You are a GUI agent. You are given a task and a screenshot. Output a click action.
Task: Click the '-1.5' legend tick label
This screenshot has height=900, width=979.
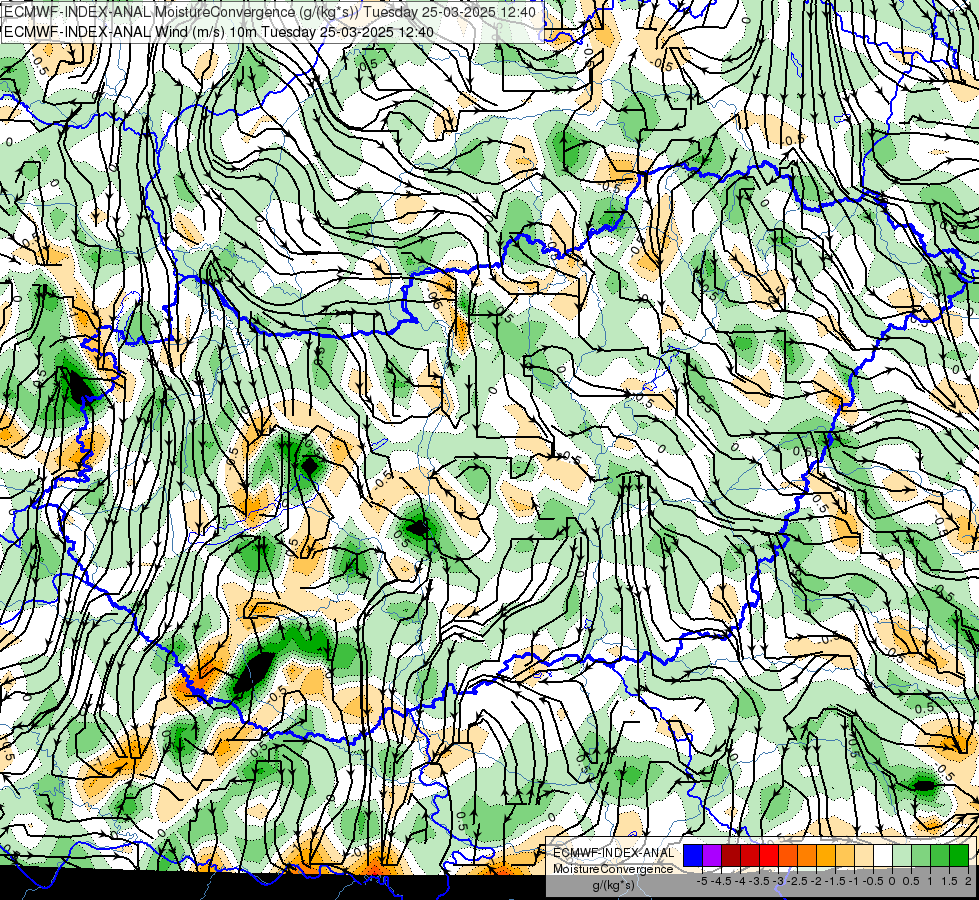835,881
